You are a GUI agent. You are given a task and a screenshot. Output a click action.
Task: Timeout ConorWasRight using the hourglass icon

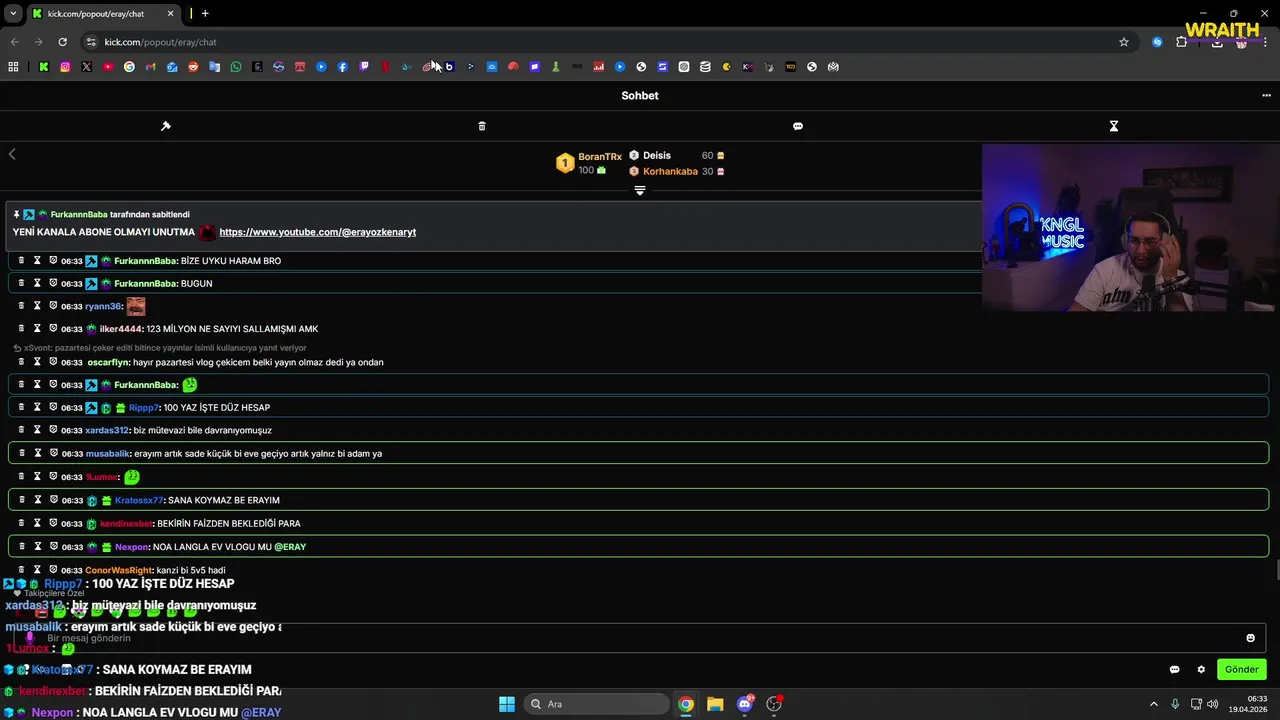pos(37,570)
